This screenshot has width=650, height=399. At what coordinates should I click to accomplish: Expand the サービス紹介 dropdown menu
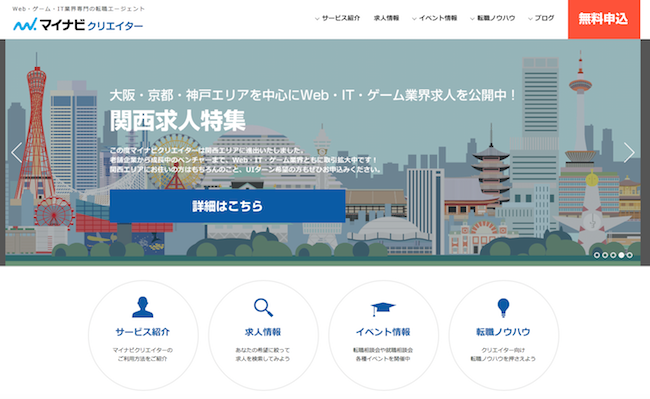(x=337, y=18)
